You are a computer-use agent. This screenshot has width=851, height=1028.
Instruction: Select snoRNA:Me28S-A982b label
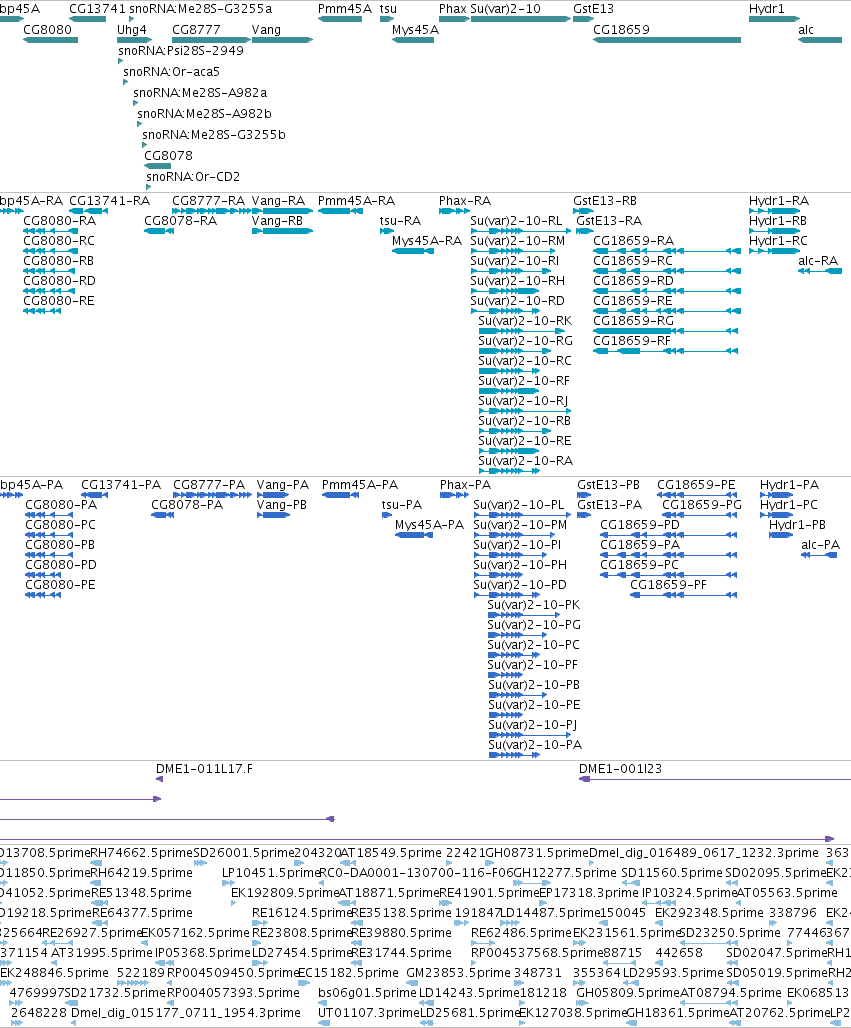coord(205,113)
